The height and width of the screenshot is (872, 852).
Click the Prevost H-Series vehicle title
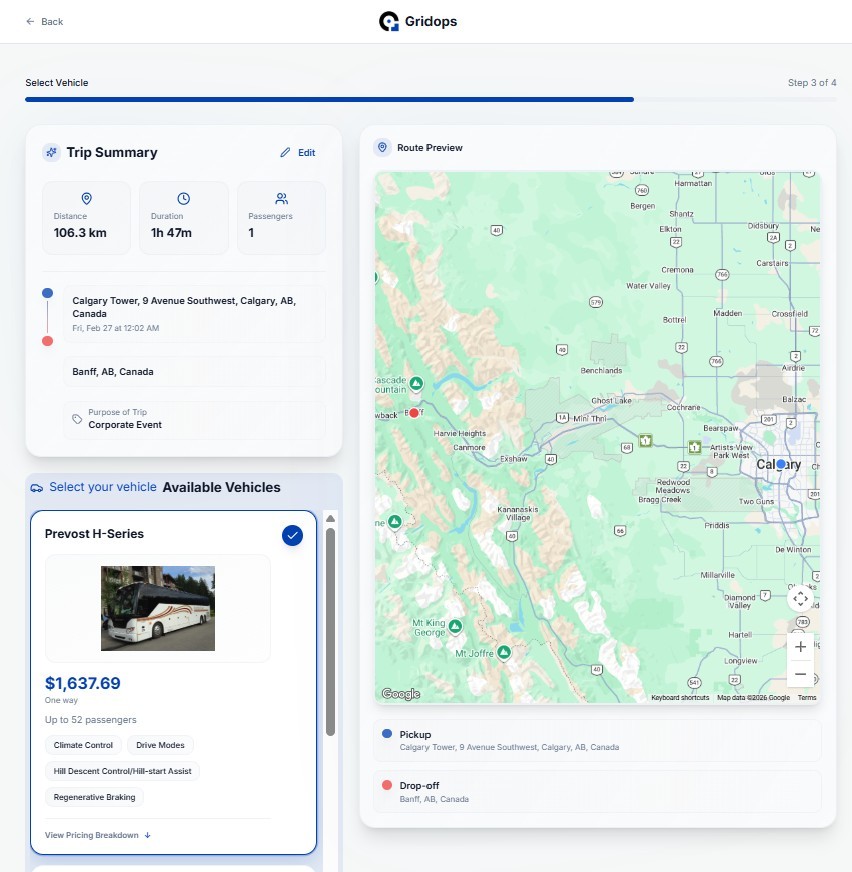pos(95,534)
